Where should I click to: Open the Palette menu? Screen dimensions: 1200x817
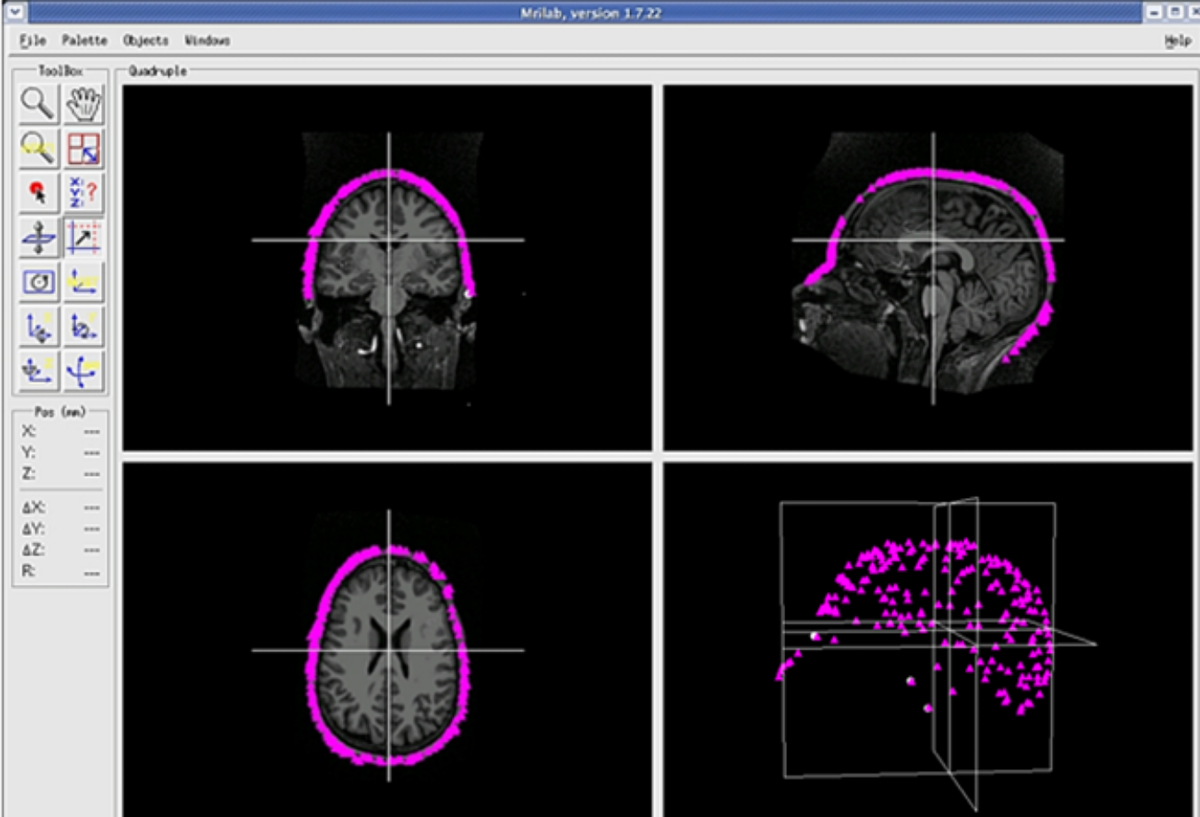point(84,41)
